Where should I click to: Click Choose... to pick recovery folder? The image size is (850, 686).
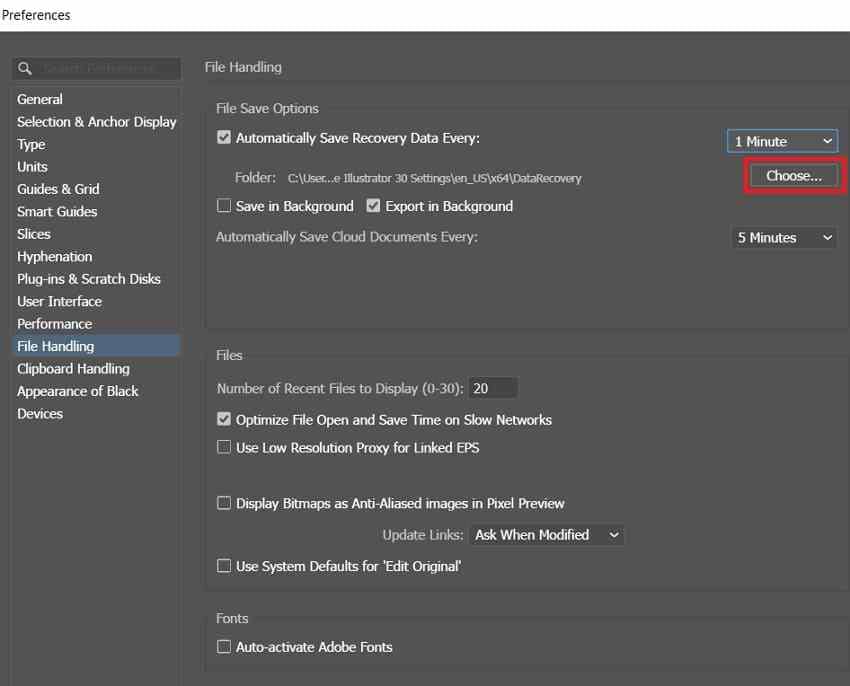pyautogui.click(x=794, y=176)
